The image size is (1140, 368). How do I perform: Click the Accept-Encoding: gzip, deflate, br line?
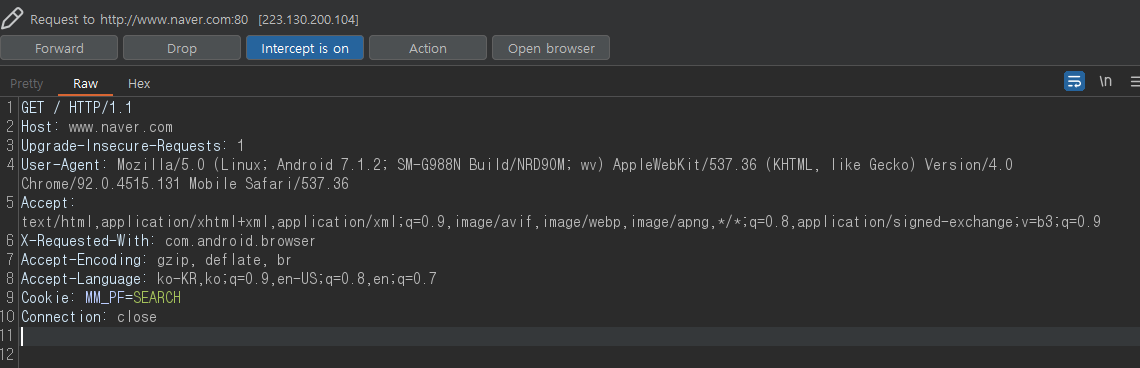point(156,260)
